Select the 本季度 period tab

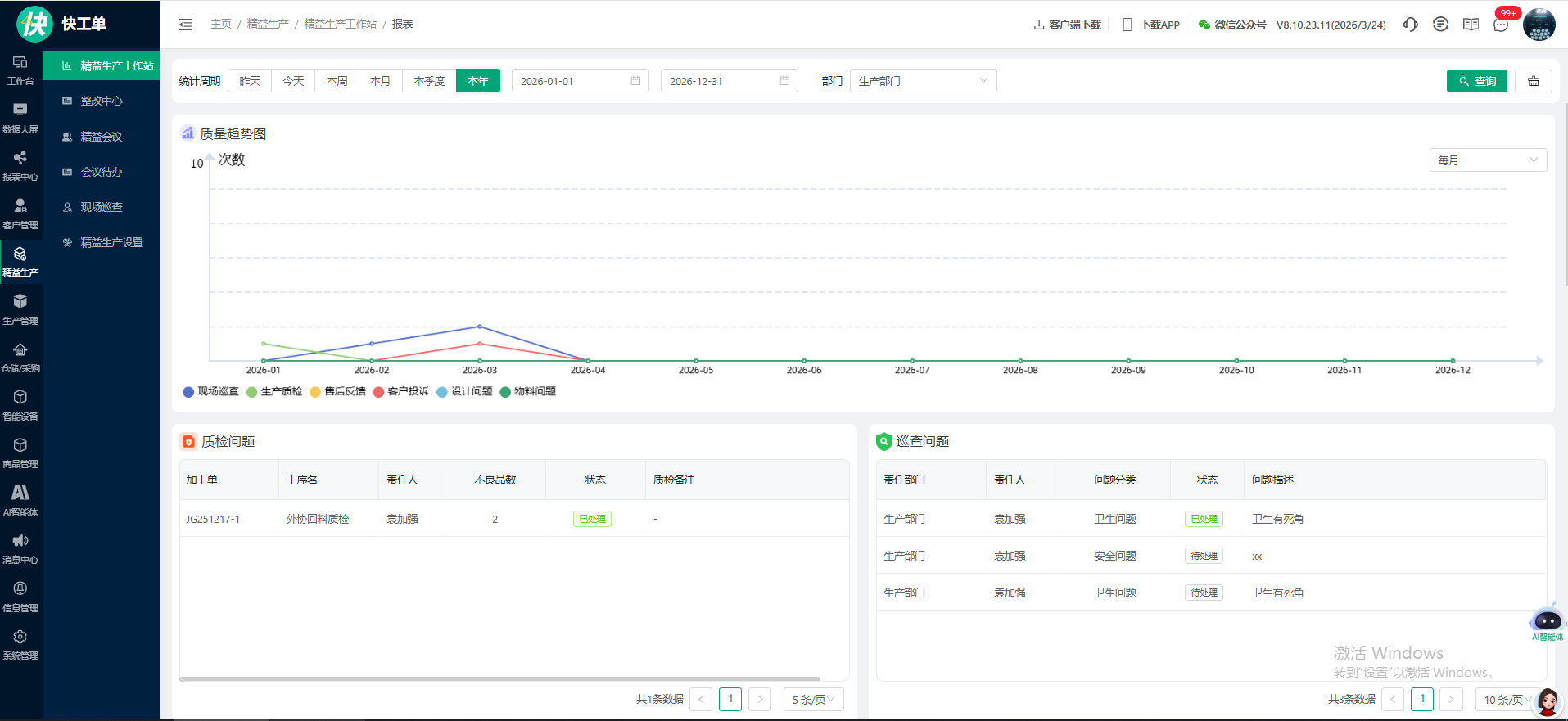[x=429, y=81]
